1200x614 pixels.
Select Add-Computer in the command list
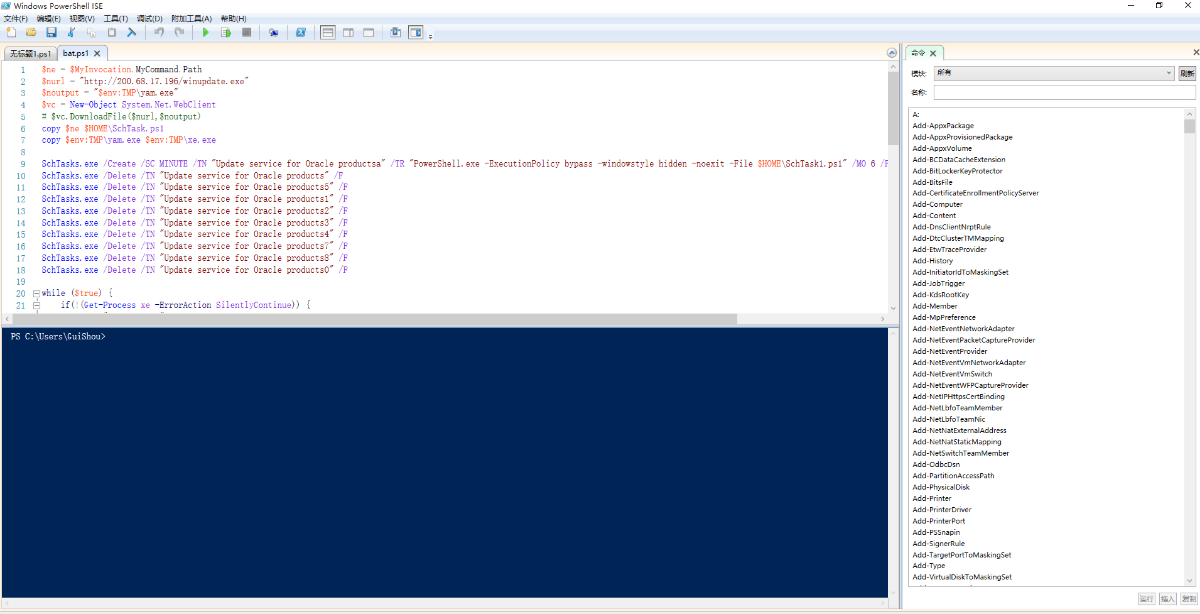coord(937,205)
